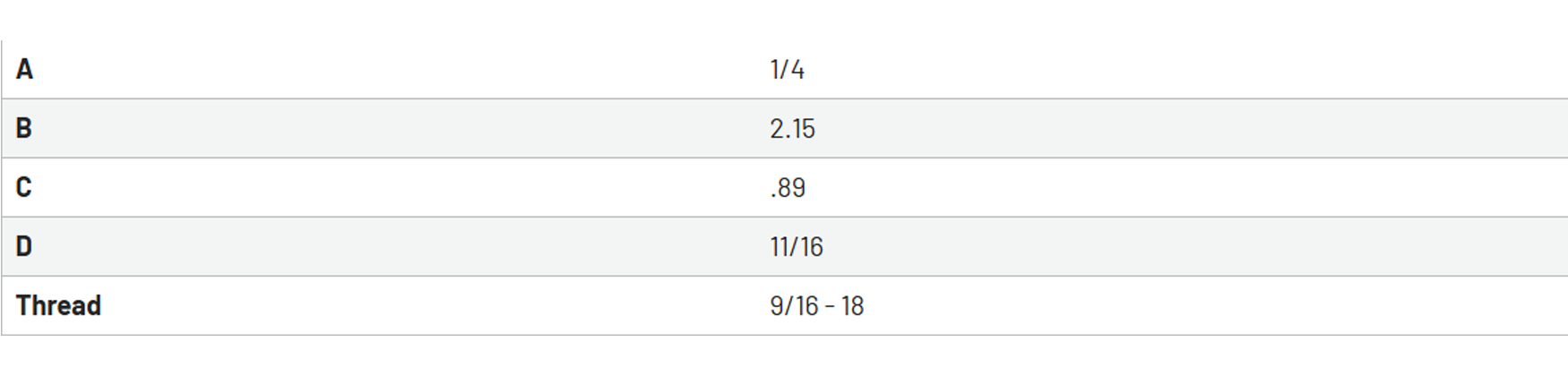Viewport: 1568px width, 376px height.
Task: Click the divider line between rows C and D
Action: [x=784, y=217]
